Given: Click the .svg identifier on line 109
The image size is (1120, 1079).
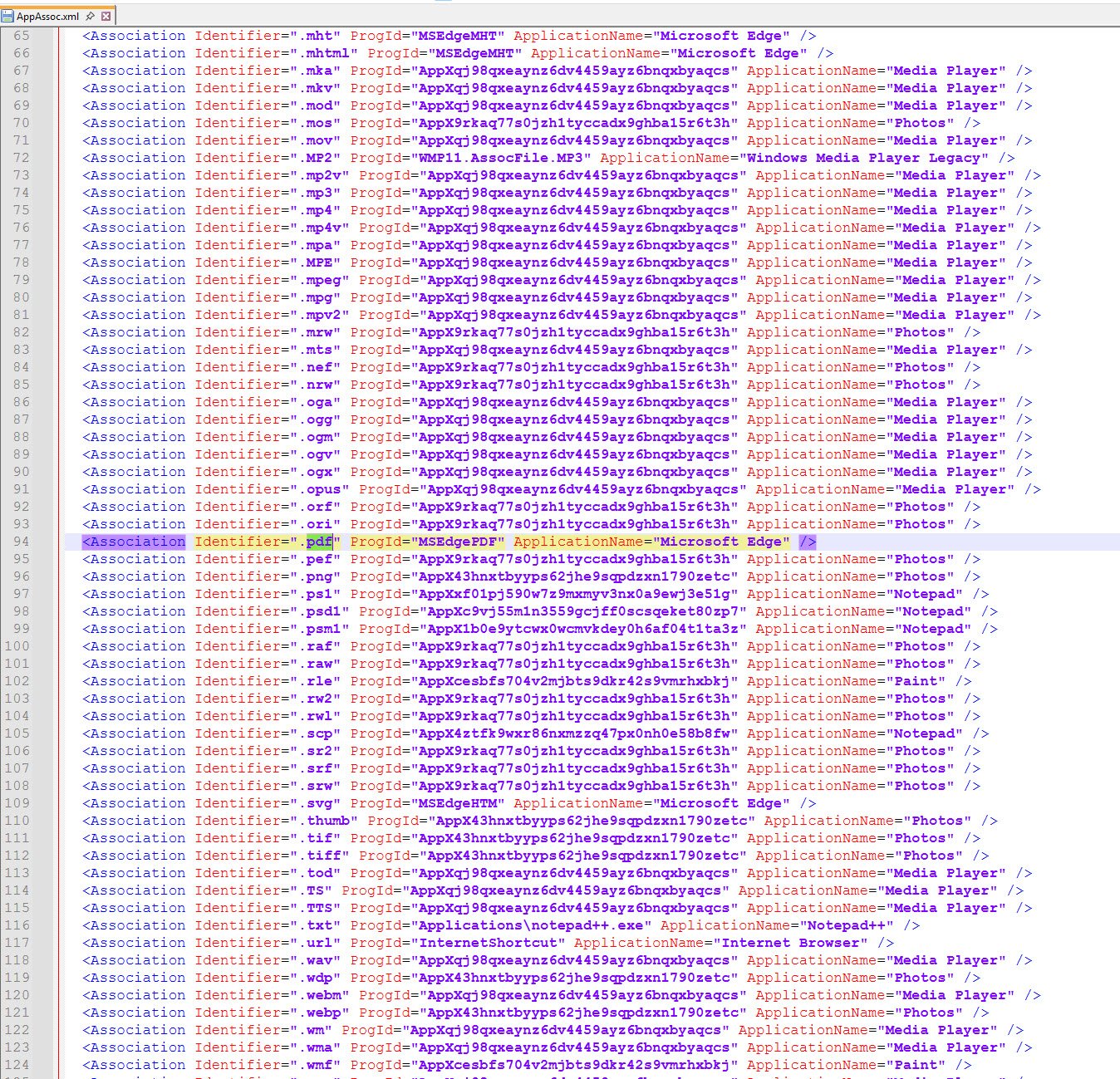Looking at the screenshot, I should coord(319,803).
